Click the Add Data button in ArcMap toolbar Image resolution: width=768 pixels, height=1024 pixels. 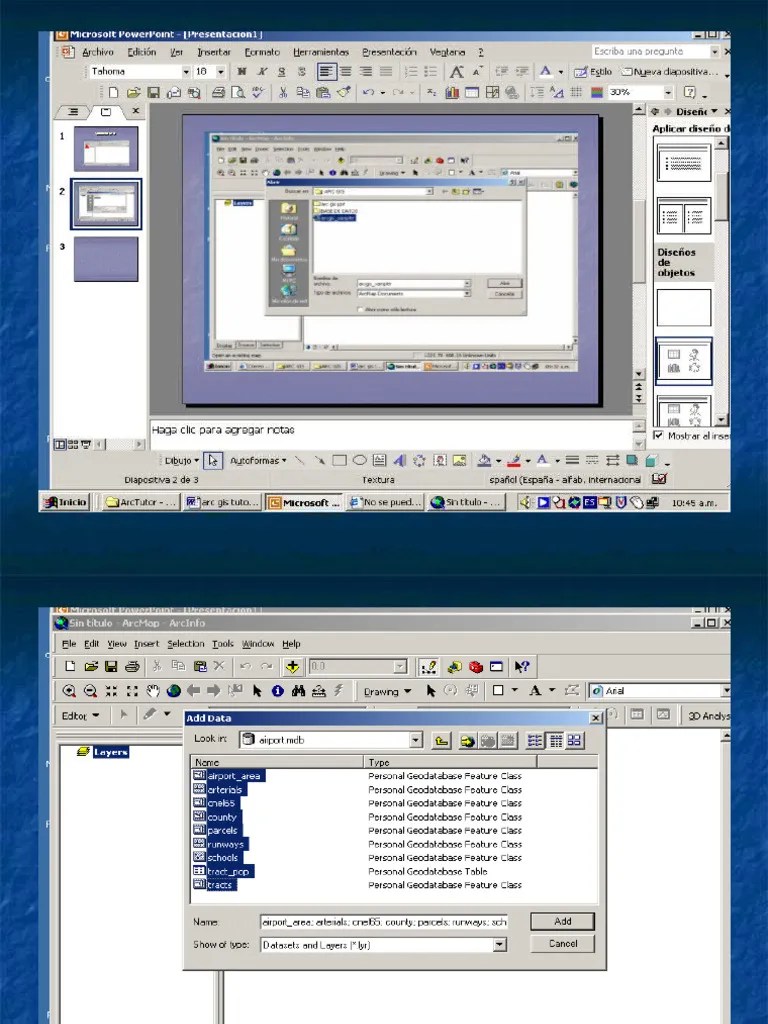point(292,666)
